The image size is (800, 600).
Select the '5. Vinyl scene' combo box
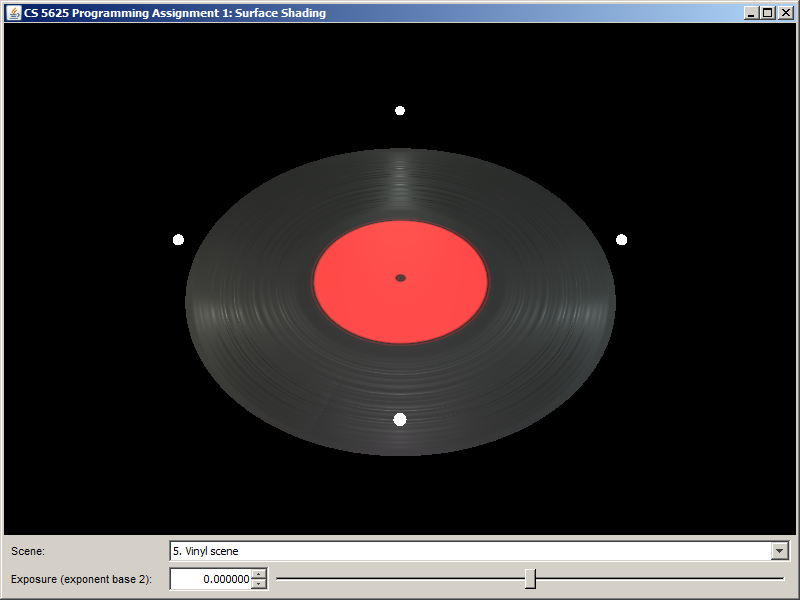click(470, 551)
